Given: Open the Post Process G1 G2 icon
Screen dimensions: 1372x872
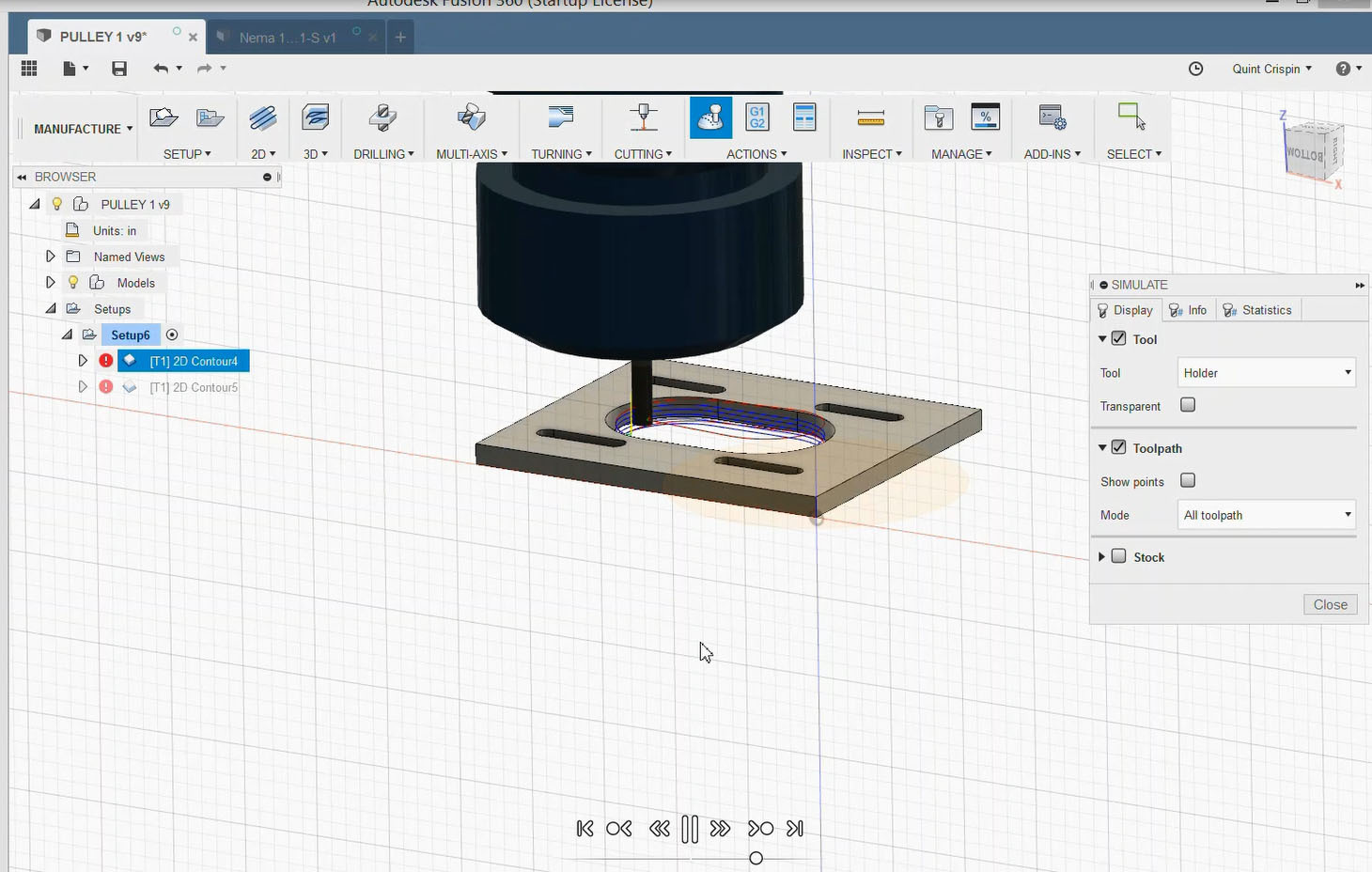Looking at the screenshot, I should click(757, 118).
